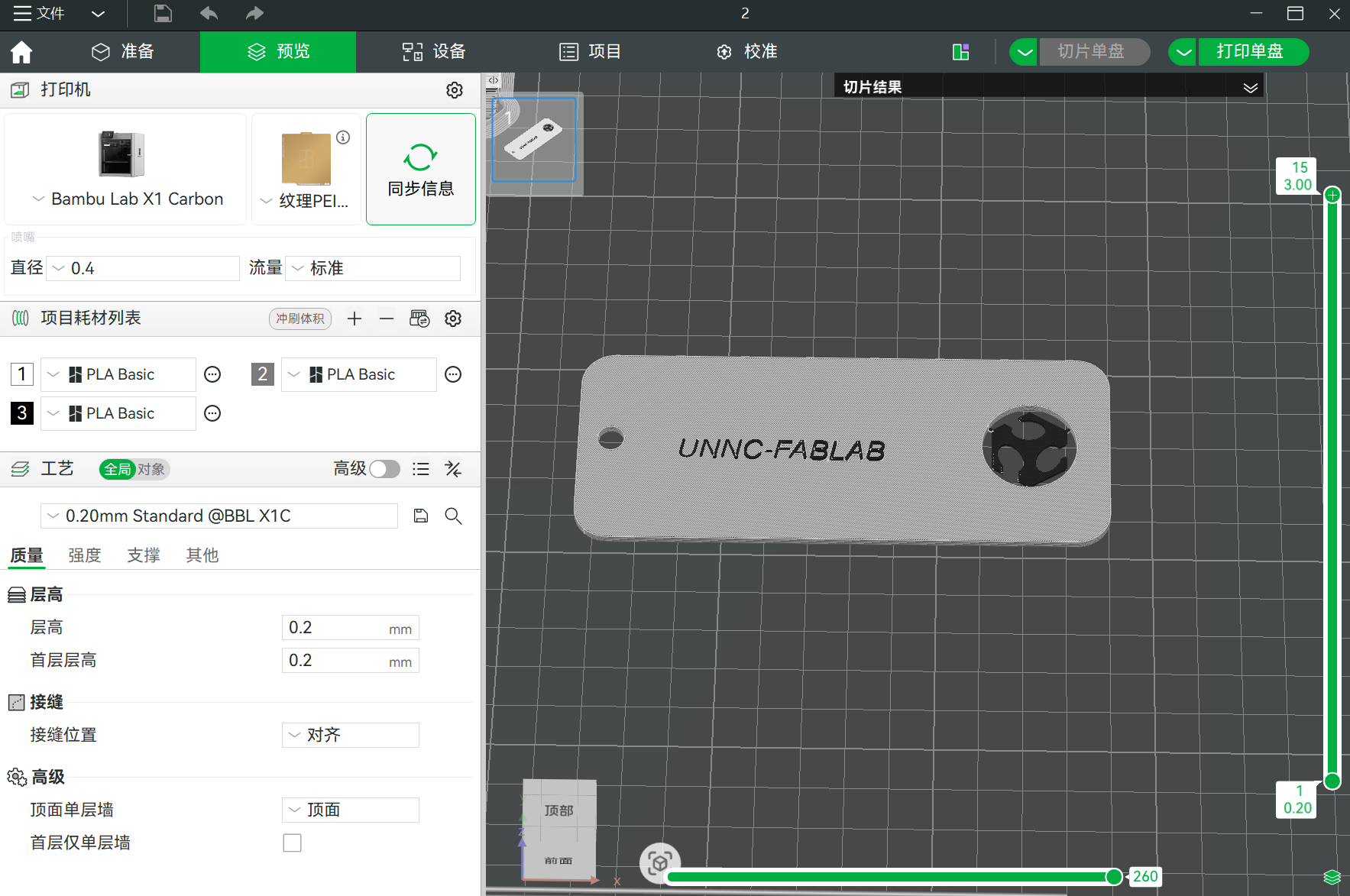Screen dimensions: 1350x896
Task: Open the 强度 settings tab
Action: pos(84,555)
